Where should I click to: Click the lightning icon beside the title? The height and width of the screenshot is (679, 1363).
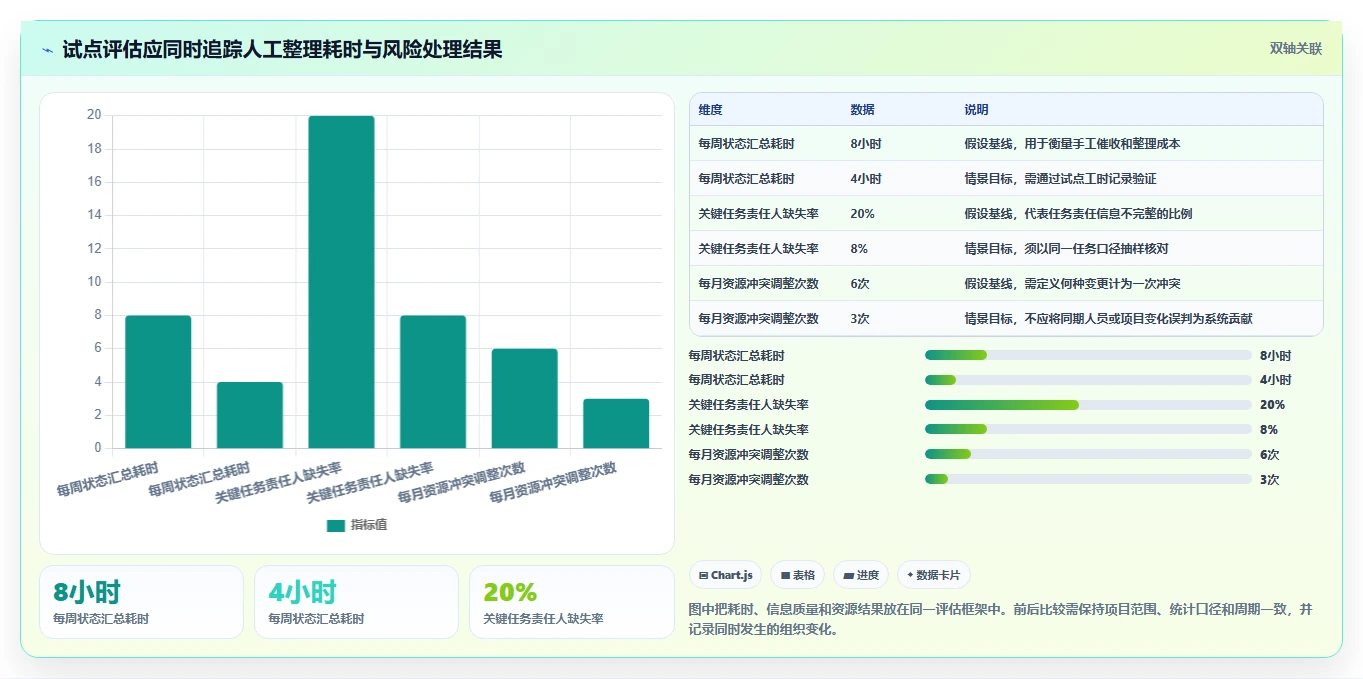coord(48,49)
